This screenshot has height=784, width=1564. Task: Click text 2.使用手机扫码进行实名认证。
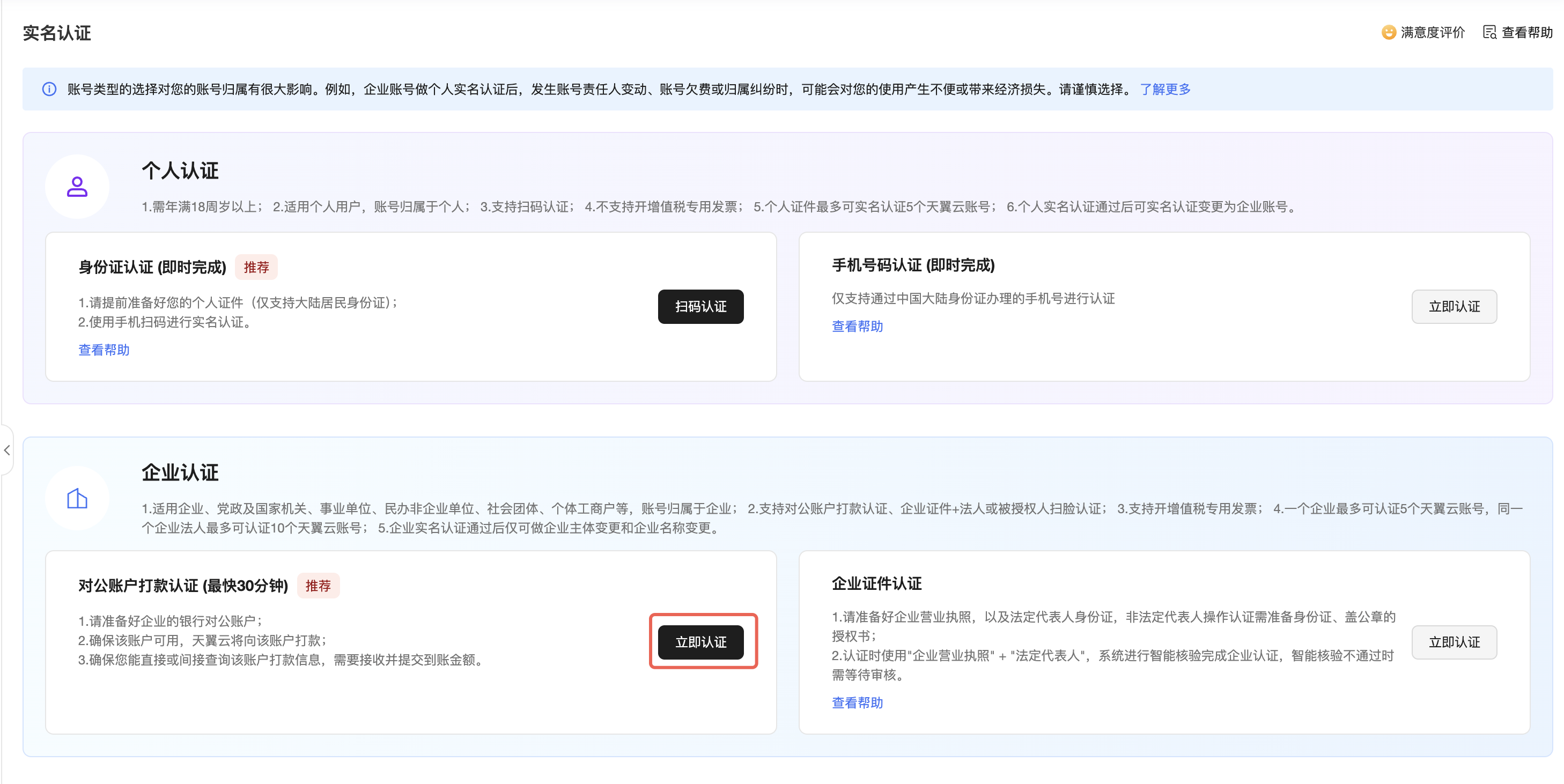pyautogui.click(x=165, y=322)
